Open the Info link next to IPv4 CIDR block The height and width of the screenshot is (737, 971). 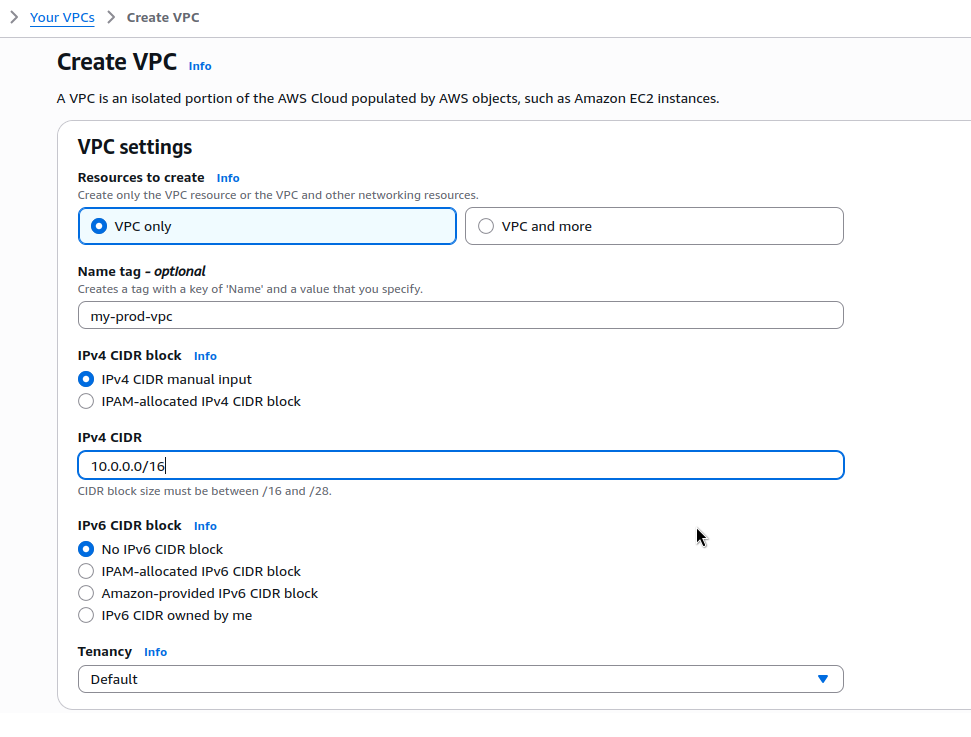pyautogui.click(x=205, y=356)
